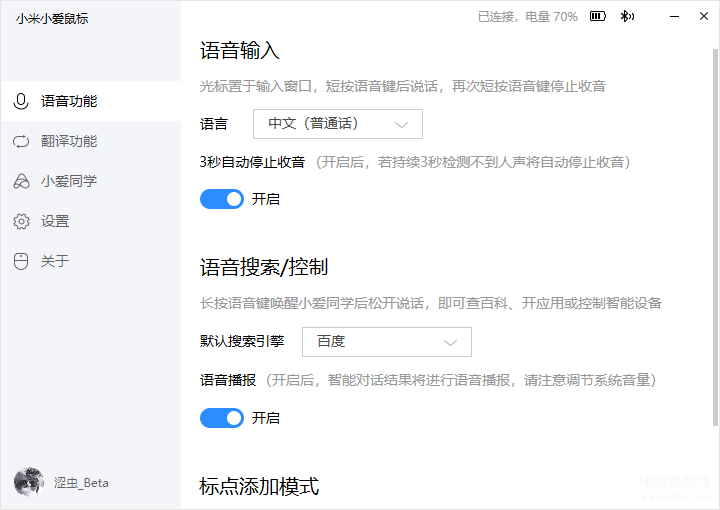
Task: Click the chevron arrow in the 语言 dropdown
Action: (401, 124)
